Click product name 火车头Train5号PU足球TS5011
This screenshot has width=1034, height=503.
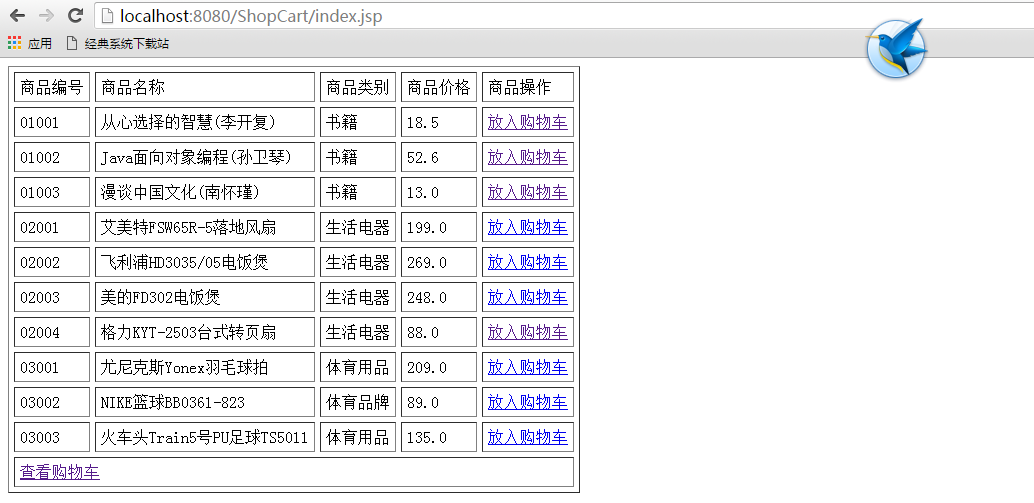coord(204,436)
